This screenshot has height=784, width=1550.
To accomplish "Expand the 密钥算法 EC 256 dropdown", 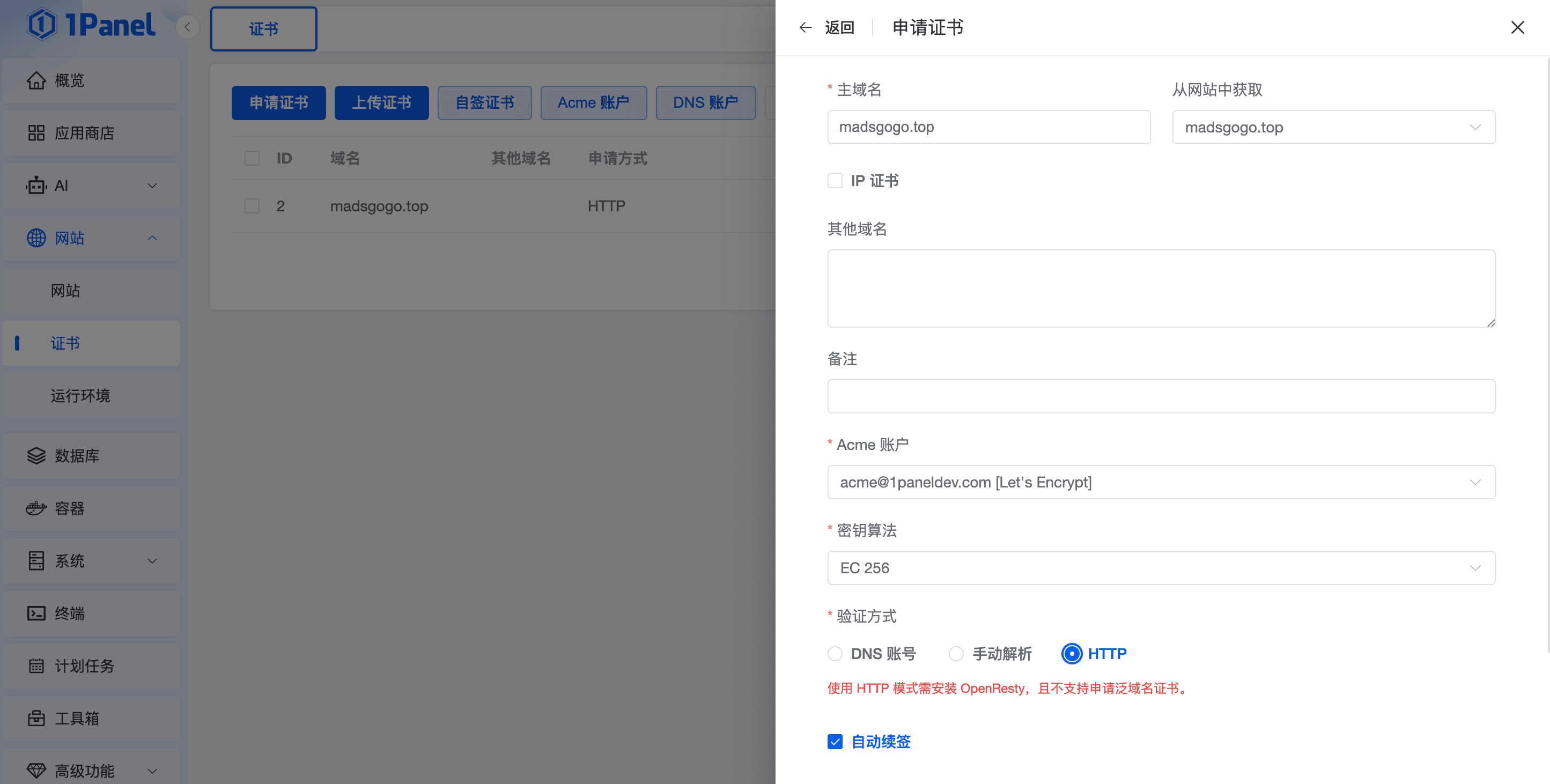I will pos(1161,567).
